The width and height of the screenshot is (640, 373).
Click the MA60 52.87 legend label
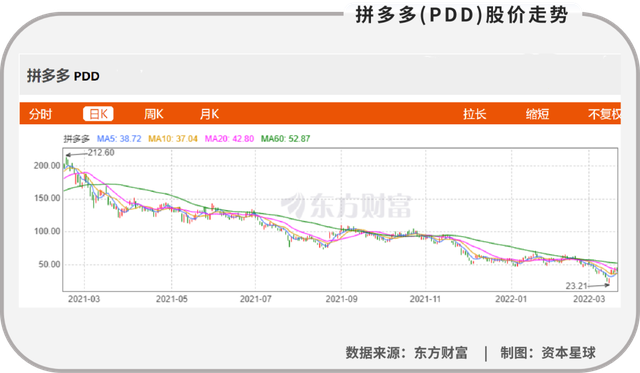click(x=285, y=139)
